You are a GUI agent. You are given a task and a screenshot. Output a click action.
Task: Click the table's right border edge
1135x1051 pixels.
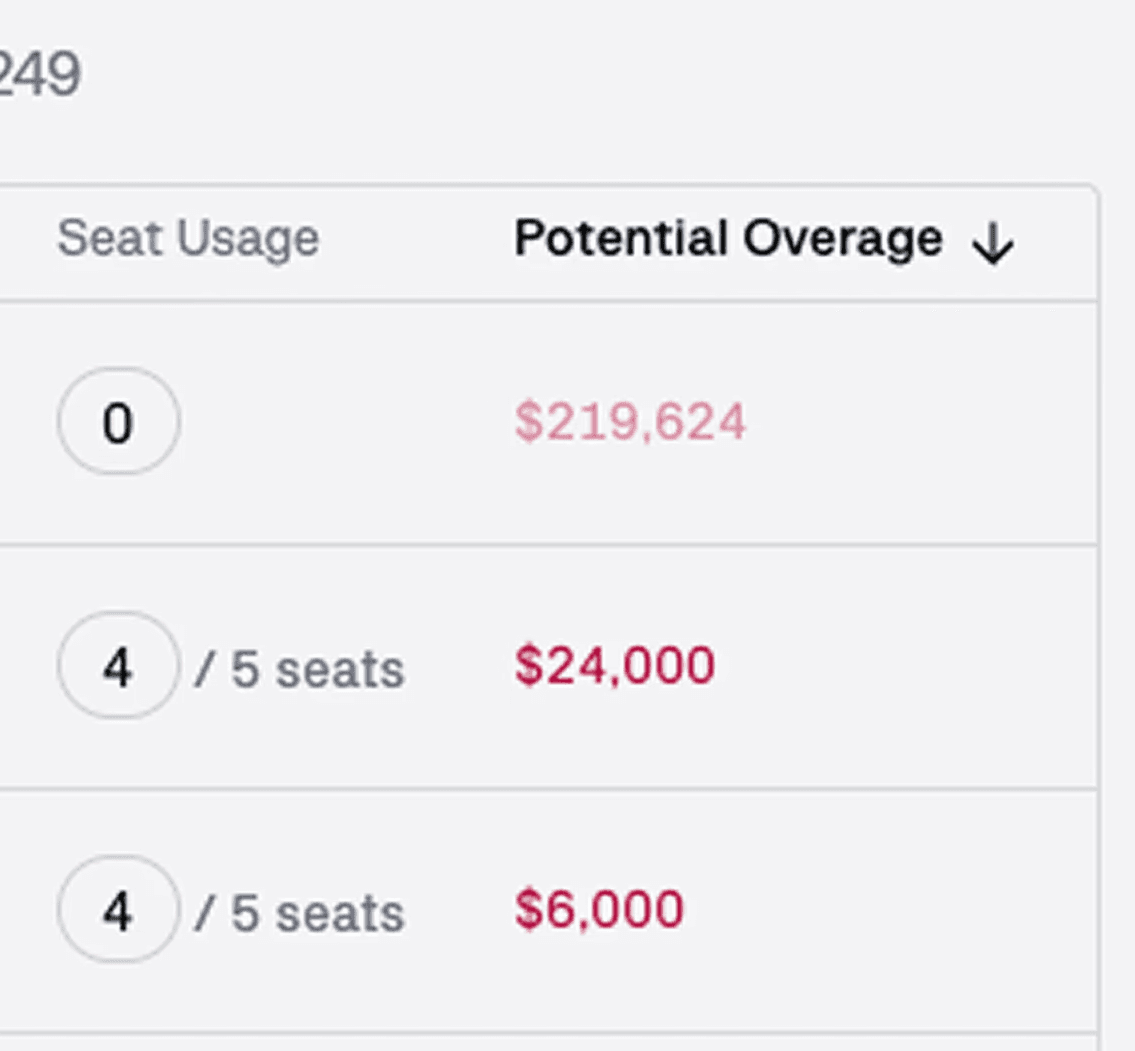click(1099, 600)
